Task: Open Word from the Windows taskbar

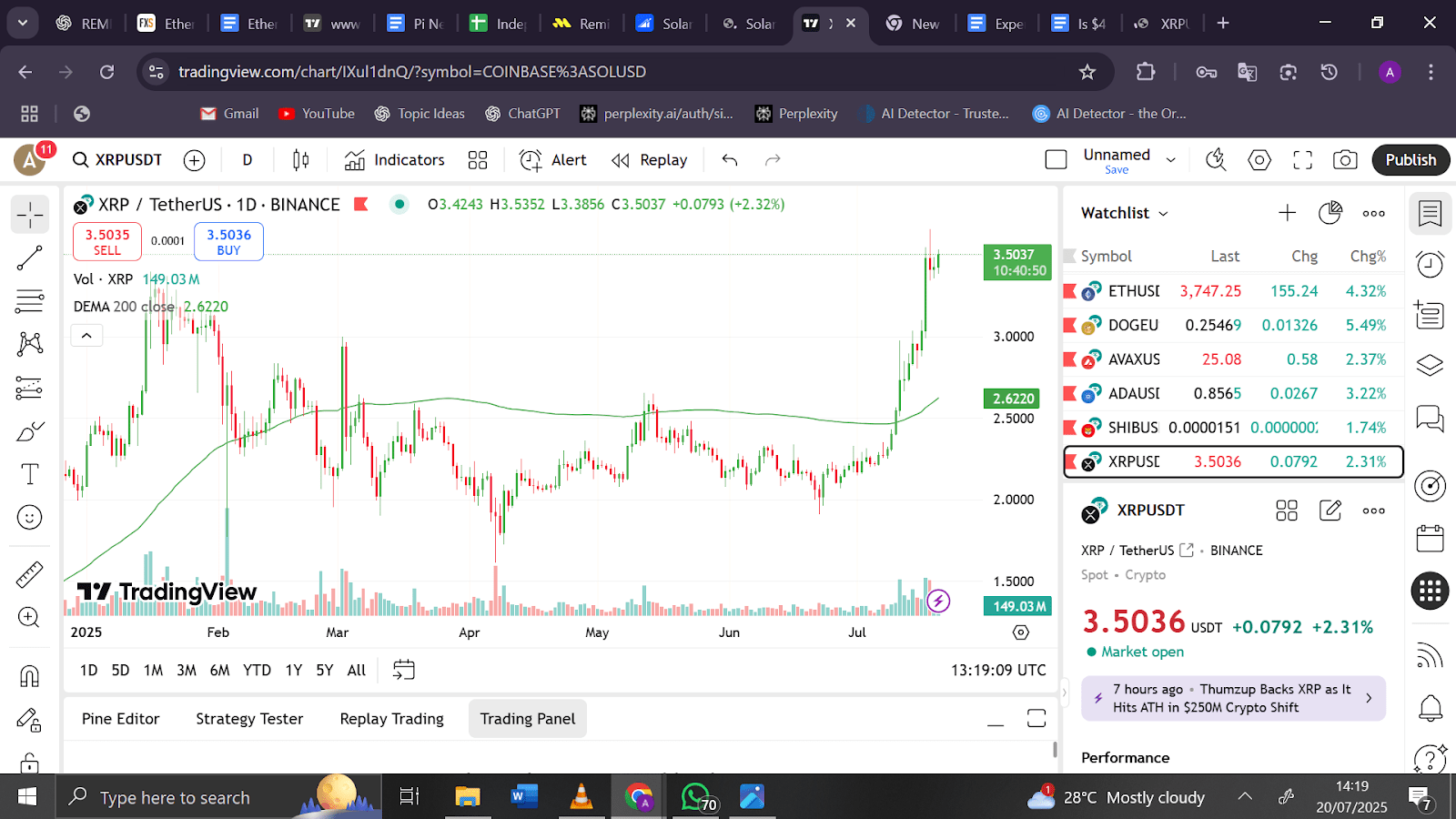Action: click(x=524, y=798)
